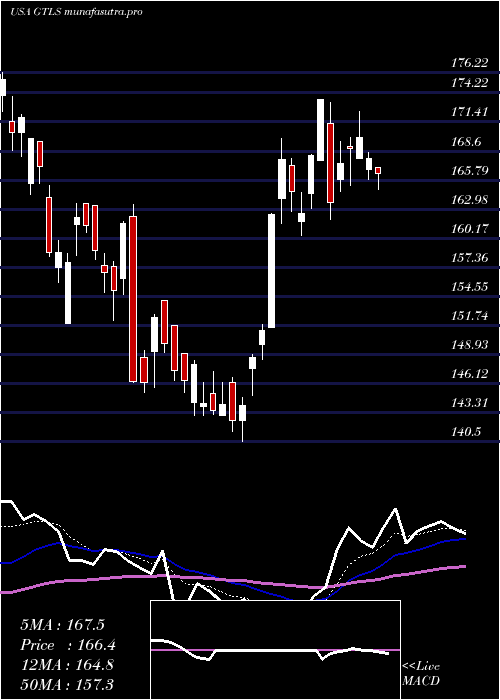This screenshot has height=700, width=500.
Task: Click the 174.22 price level label
Action: 469,83
